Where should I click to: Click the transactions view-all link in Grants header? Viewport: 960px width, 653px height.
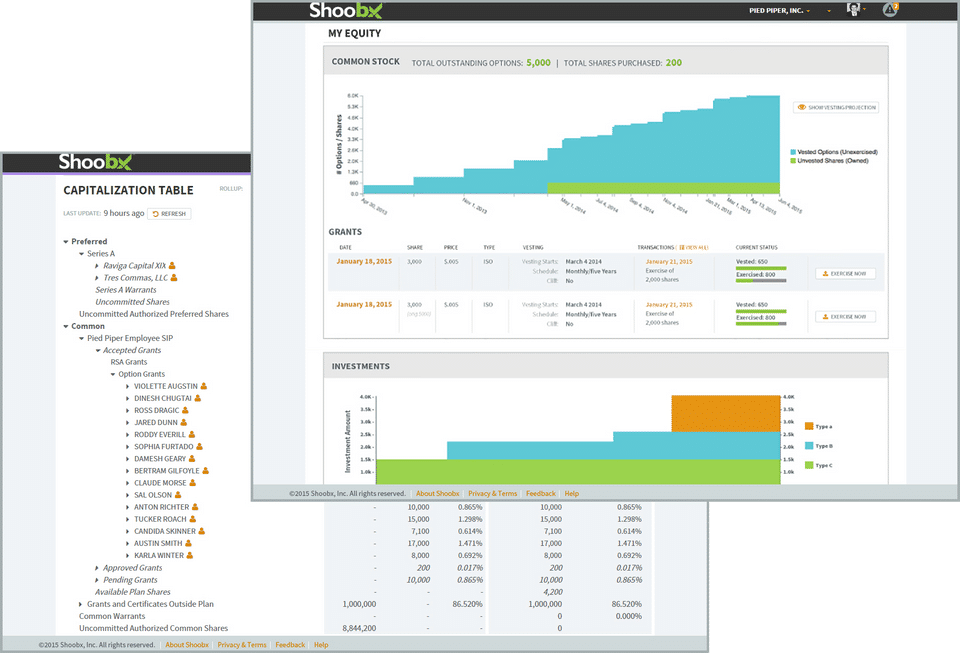coord(694,247)
